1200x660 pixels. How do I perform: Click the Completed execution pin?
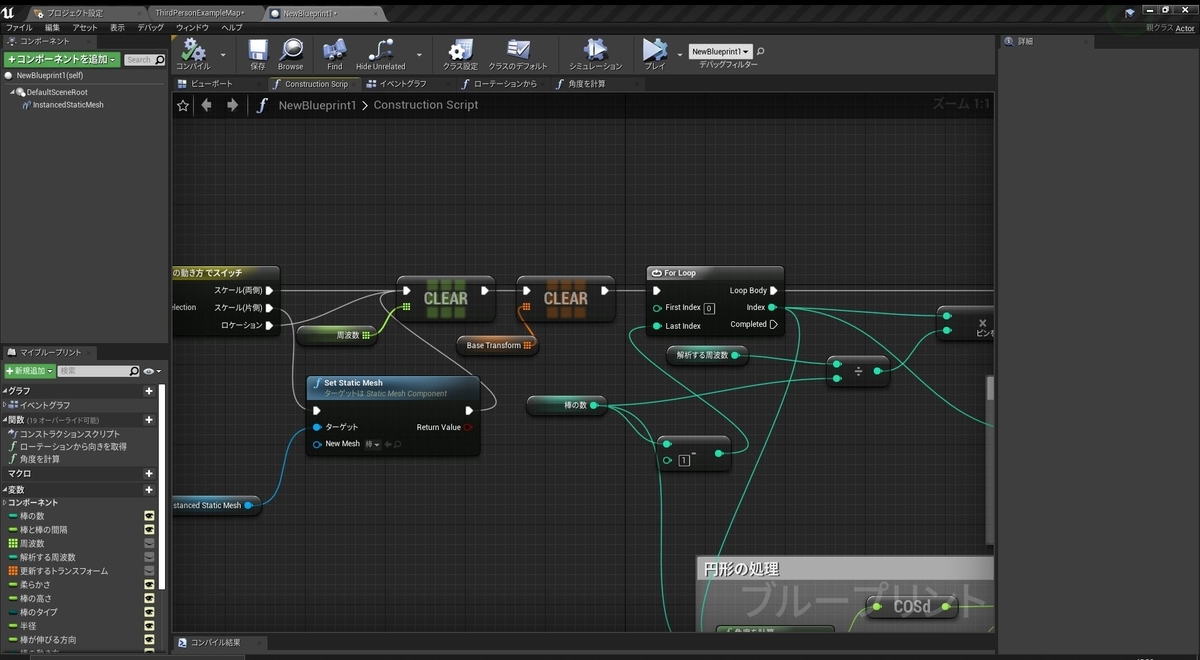pyautogui.click(x=773, y=324)
